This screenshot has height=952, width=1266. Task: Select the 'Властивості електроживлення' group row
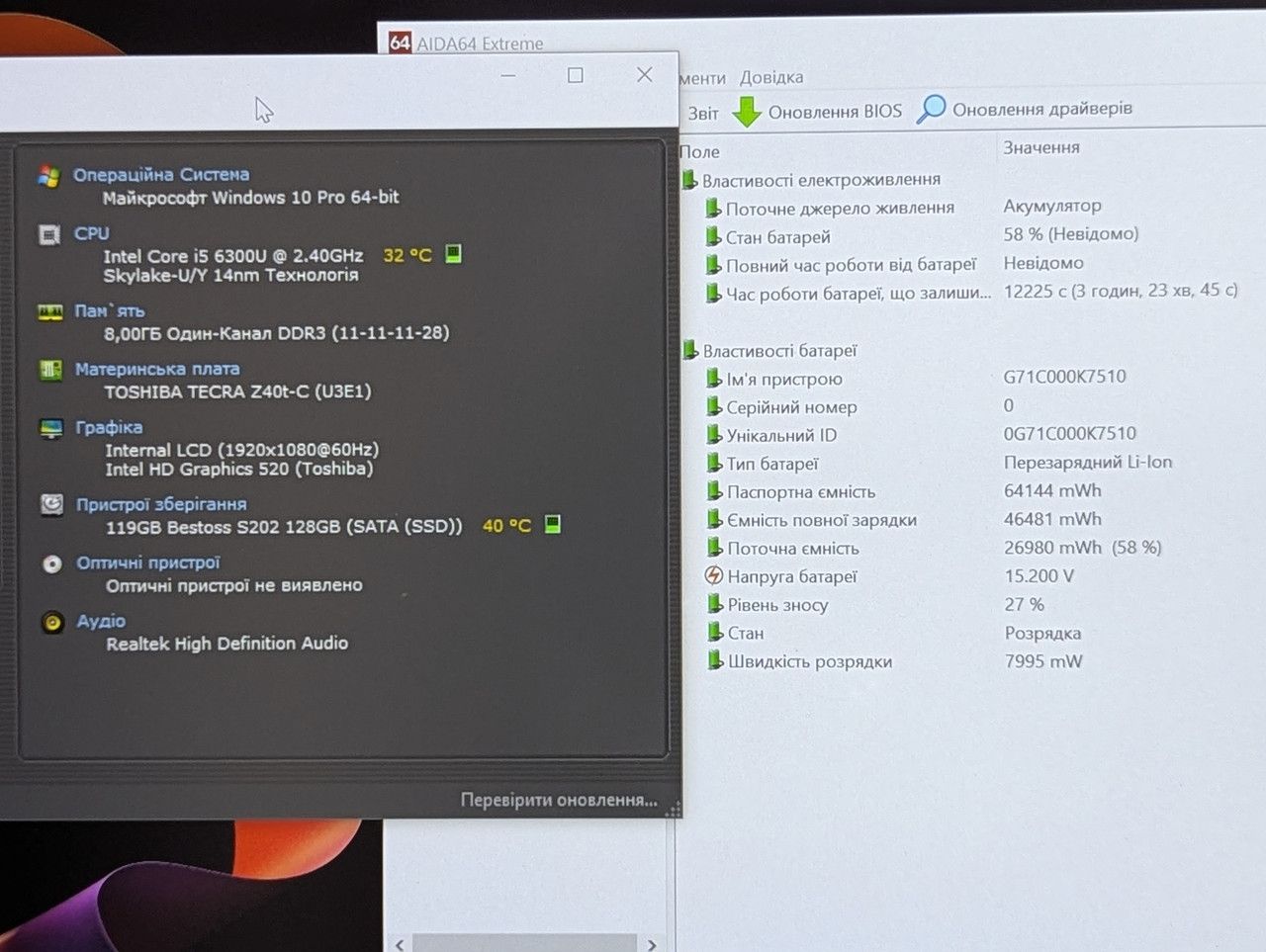[x=821, y=179]
